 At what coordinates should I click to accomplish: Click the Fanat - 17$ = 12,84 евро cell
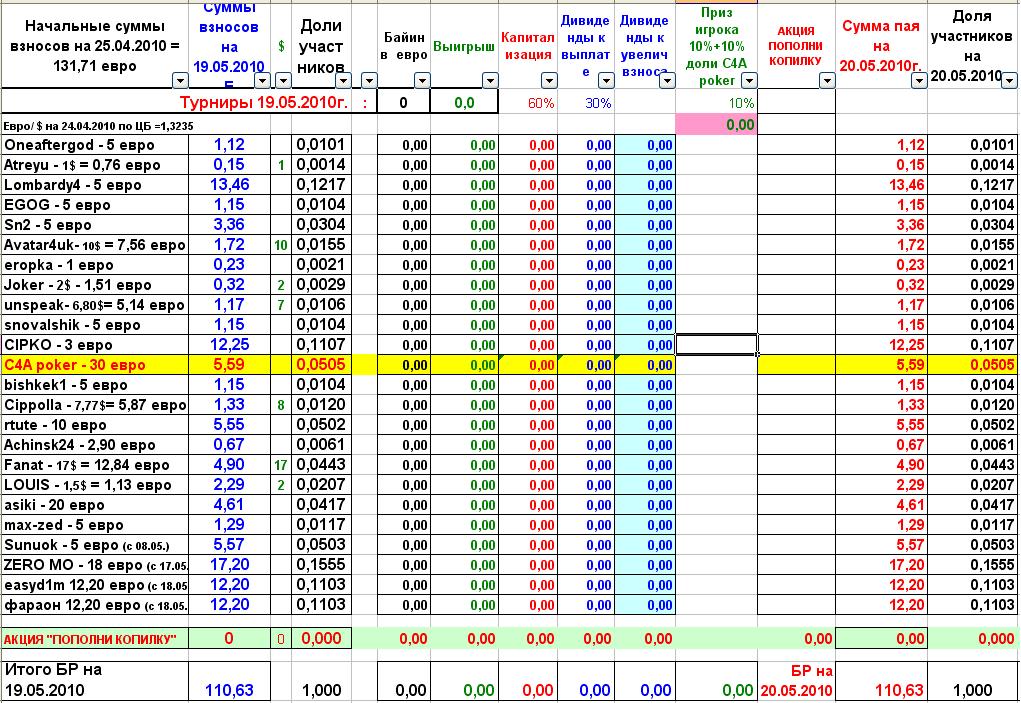[95, 465]
